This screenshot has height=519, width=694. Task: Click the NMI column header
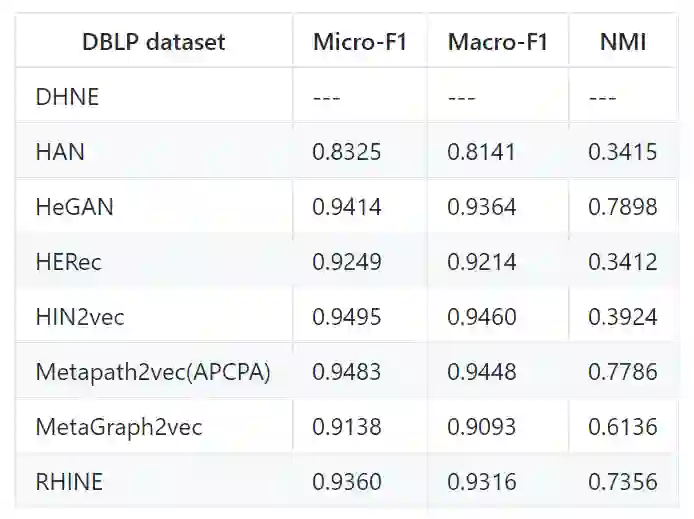tap(622, 42)
